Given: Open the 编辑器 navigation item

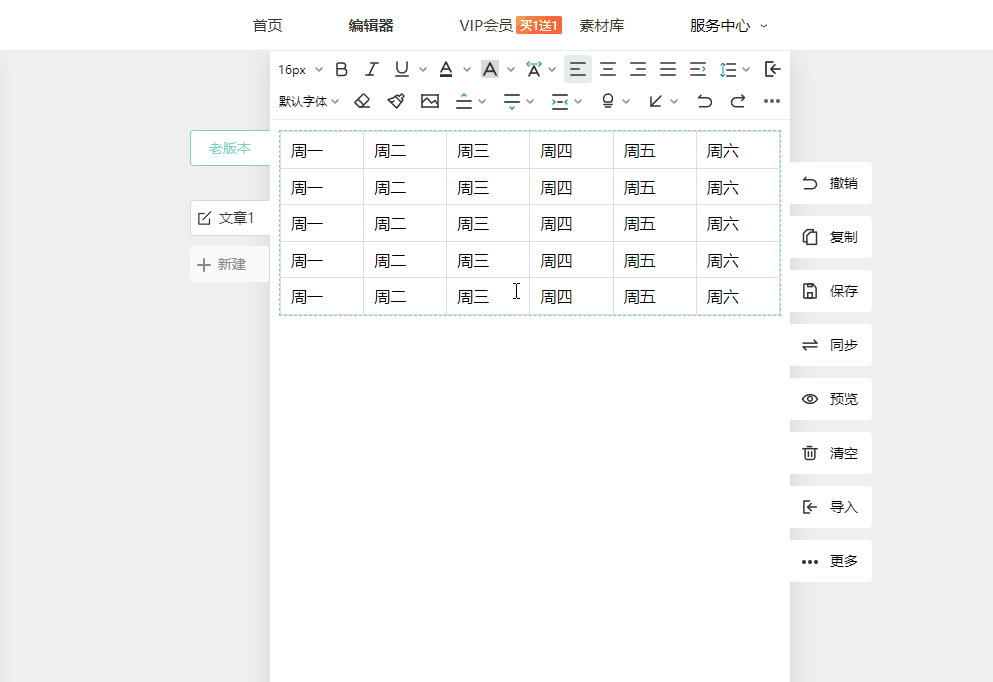Looking at the screenshot, I should [371, 25].
